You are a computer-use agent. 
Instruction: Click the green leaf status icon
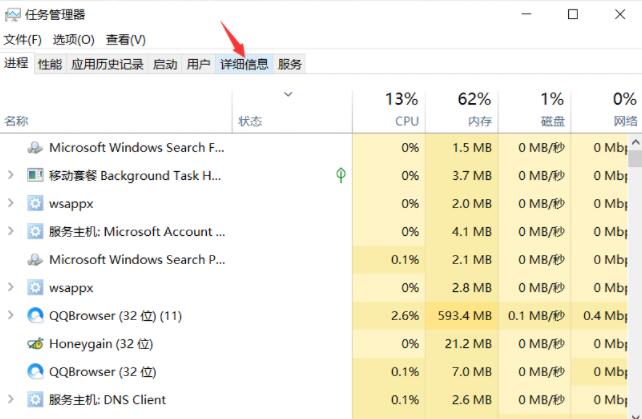(x=341, y=176)
